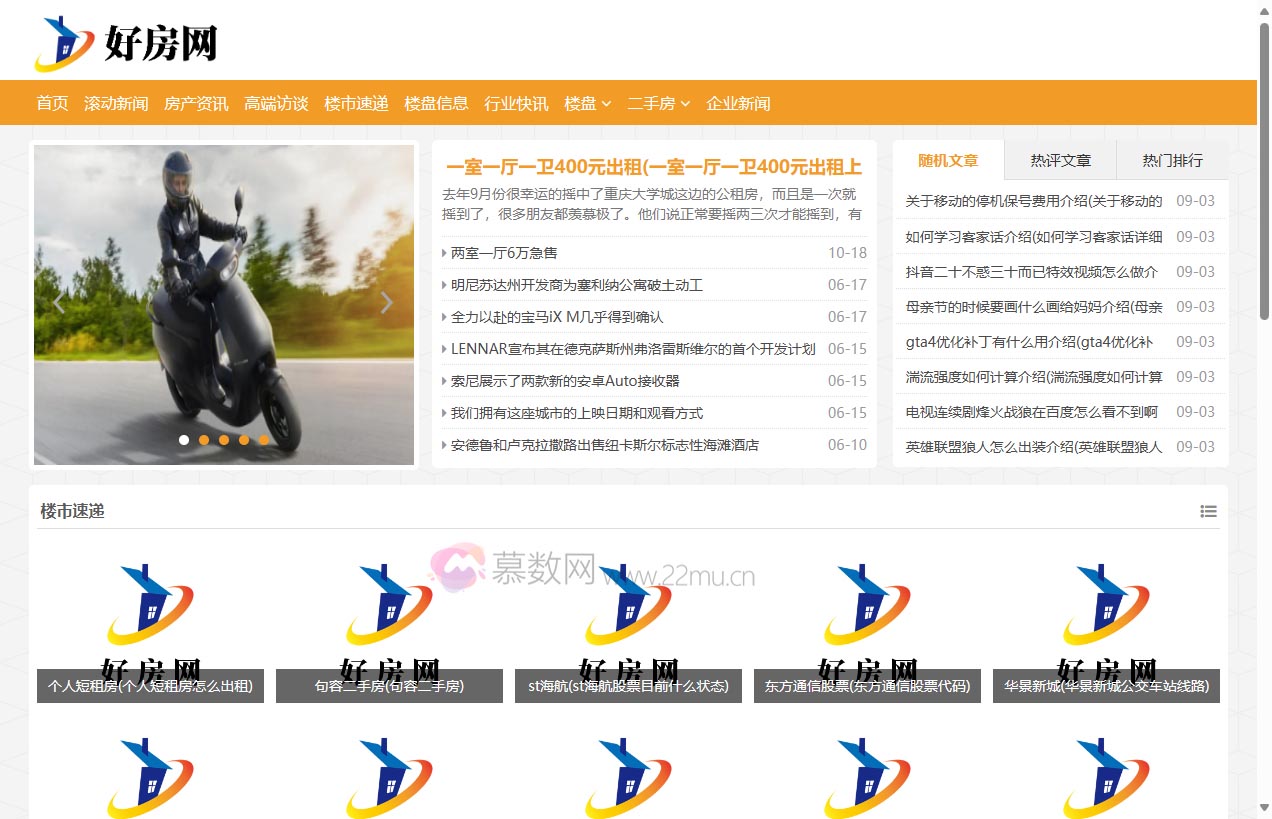The image size is (1272, 819).
Task: Click the fourth carousel indicator dot
Action: 244,439
